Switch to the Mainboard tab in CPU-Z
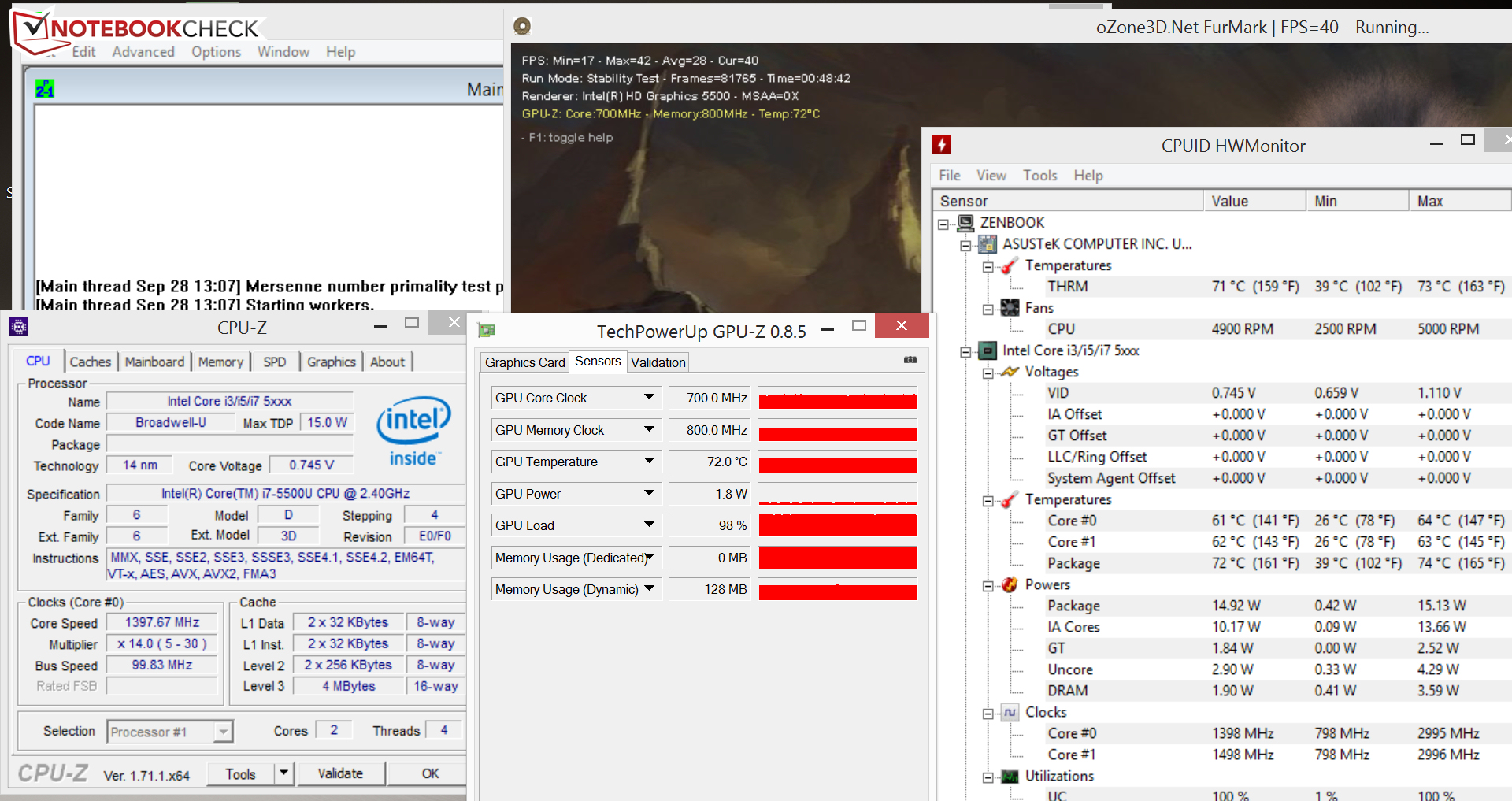 coord(154,362)
